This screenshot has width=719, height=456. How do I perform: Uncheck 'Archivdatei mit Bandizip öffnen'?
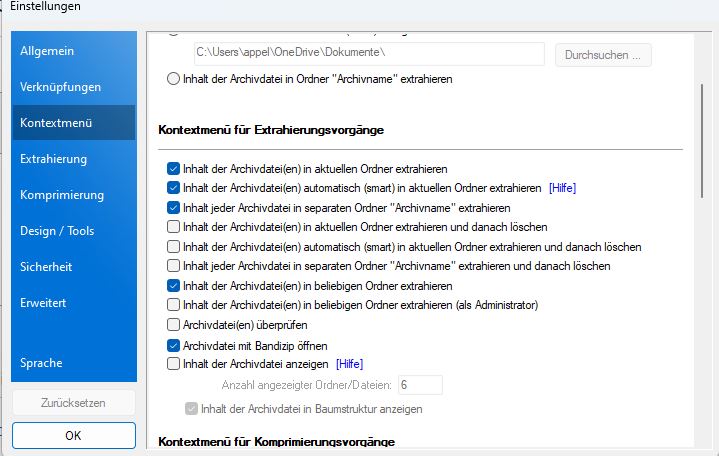pyautogui.click(x=173, y=345)
